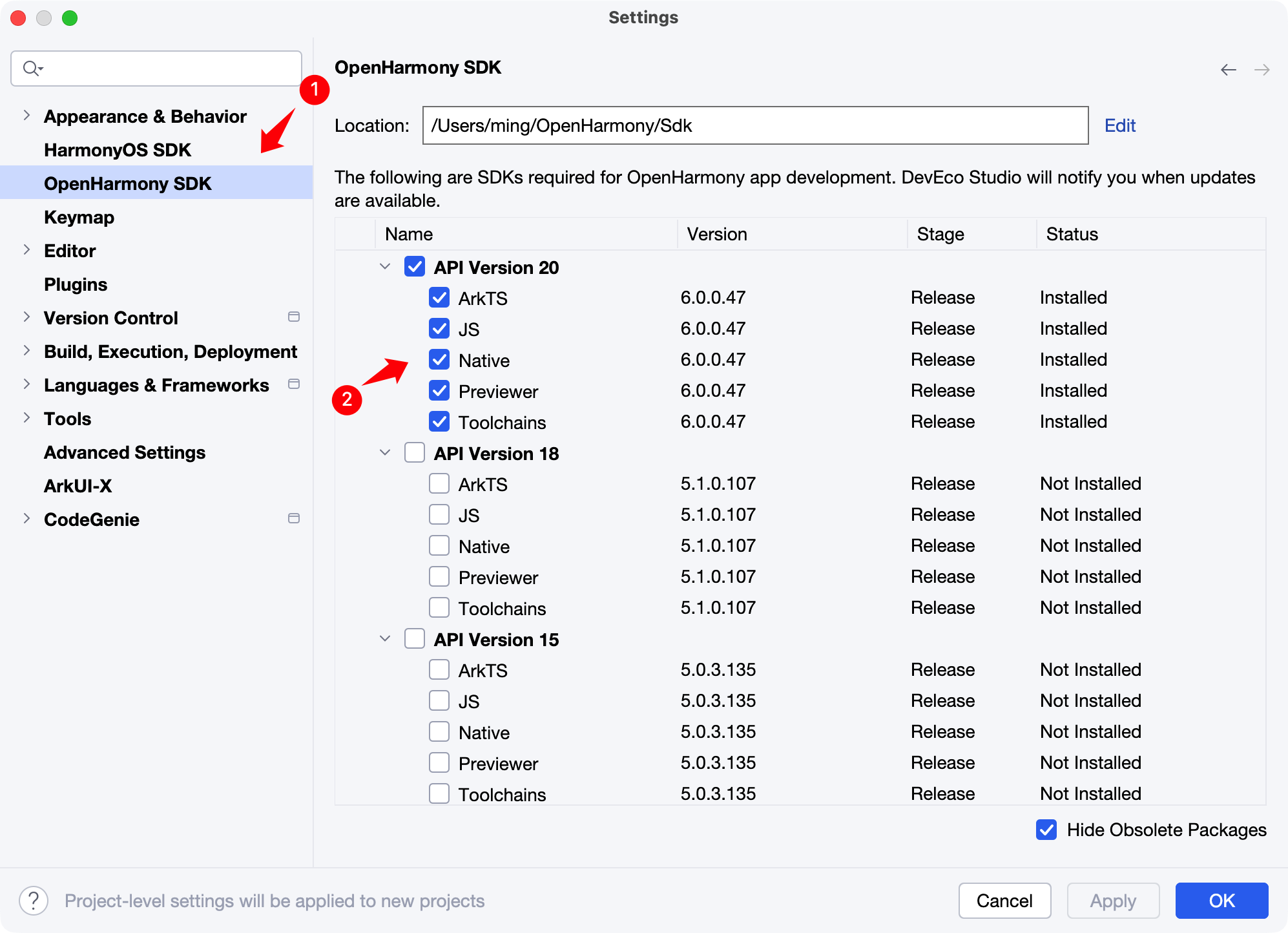The image size is (1288, 933).
Task: Select the Tools item in sidebar
Action: pyautogui.click(x=68, y=419)
